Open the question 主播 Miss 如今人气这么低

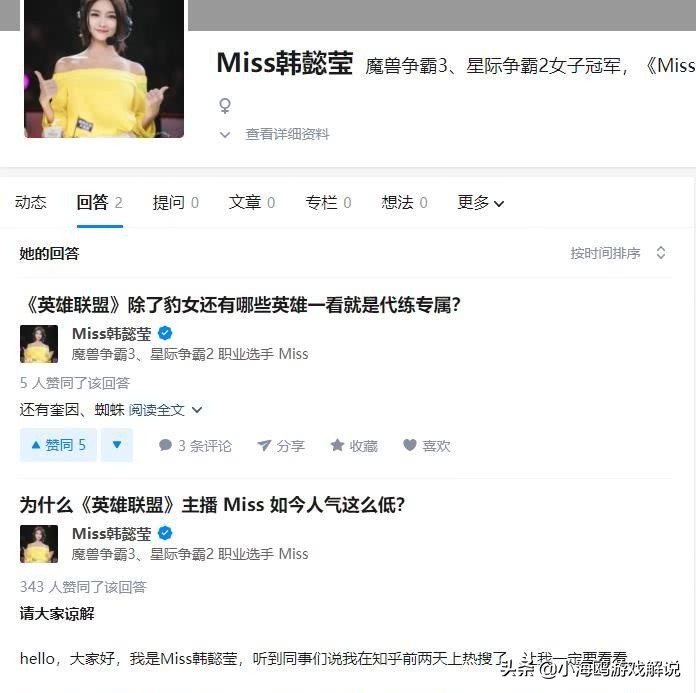click(x=212, y=505)
